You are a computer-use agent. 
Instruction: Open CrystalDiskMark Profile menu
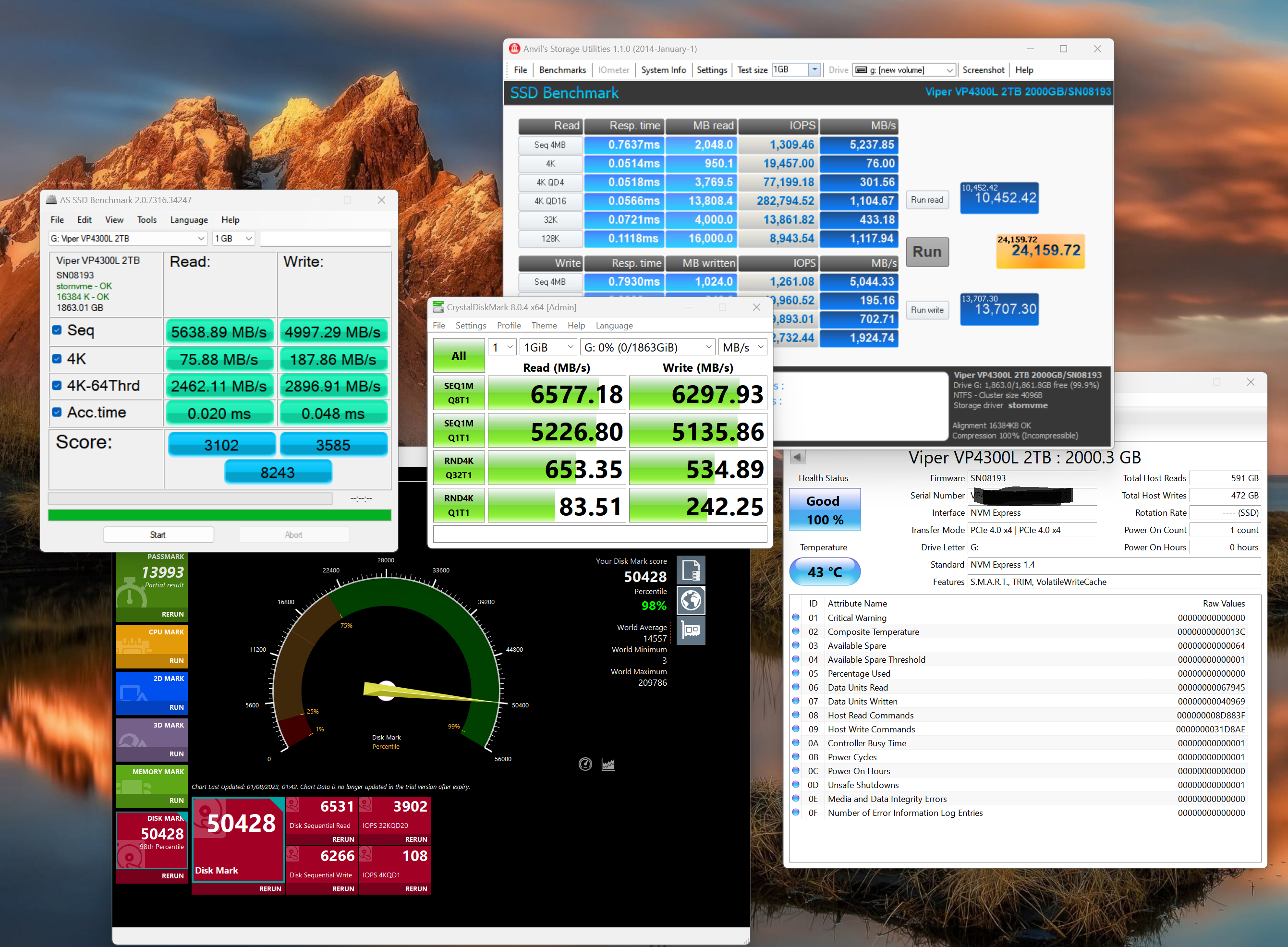pos(509,325)
